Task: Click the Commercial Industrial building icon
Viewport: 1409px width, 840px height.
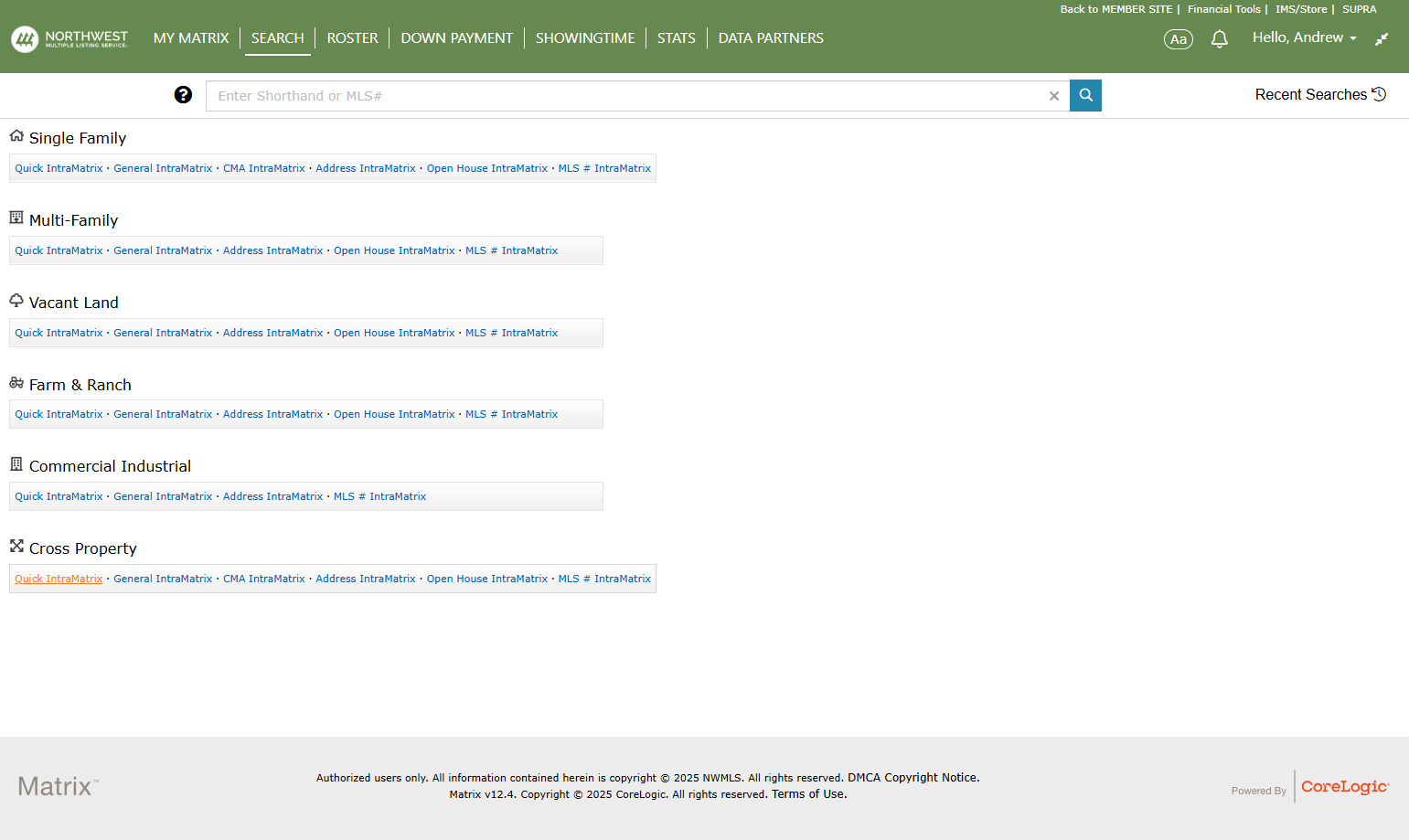Action: point(16,463)
